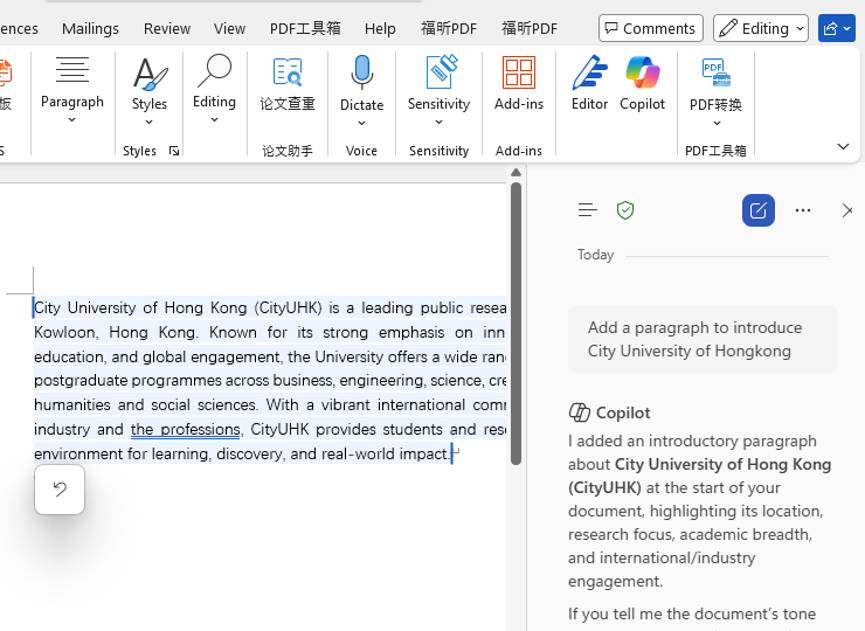Open Styles dialog launcher

click(174, 151)
